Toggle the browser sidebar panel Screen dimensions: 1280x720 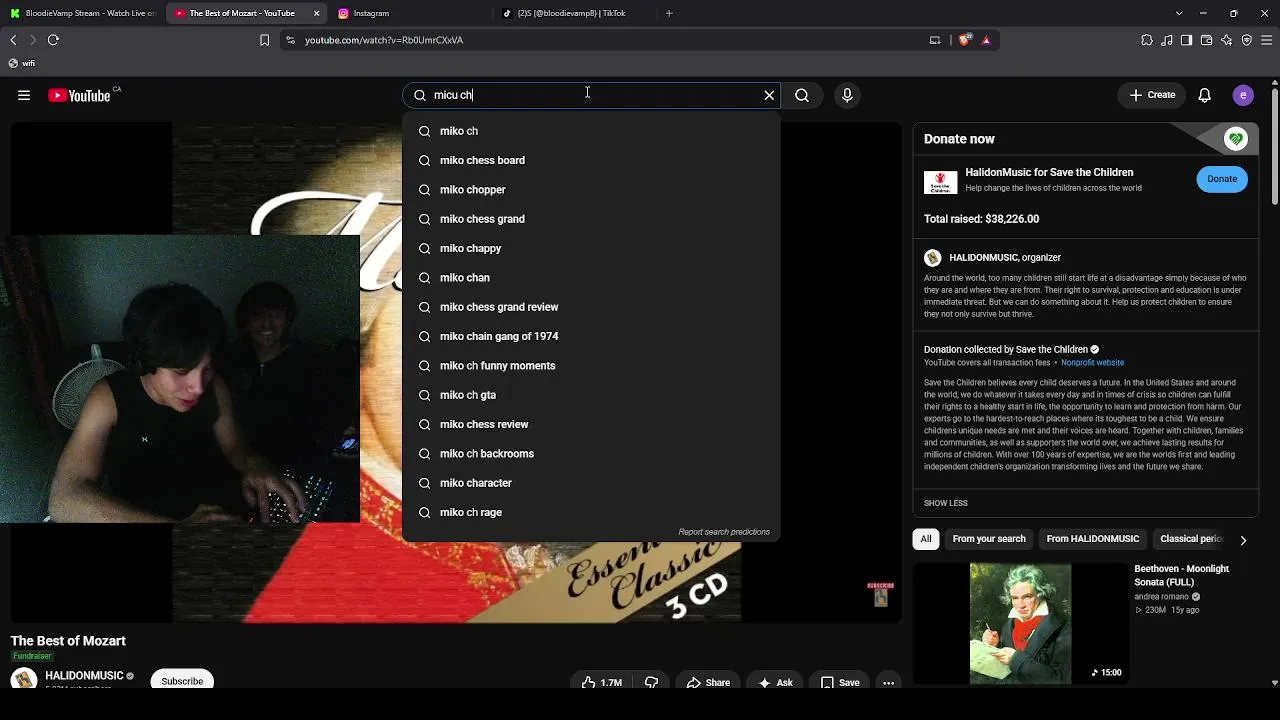1187,40
